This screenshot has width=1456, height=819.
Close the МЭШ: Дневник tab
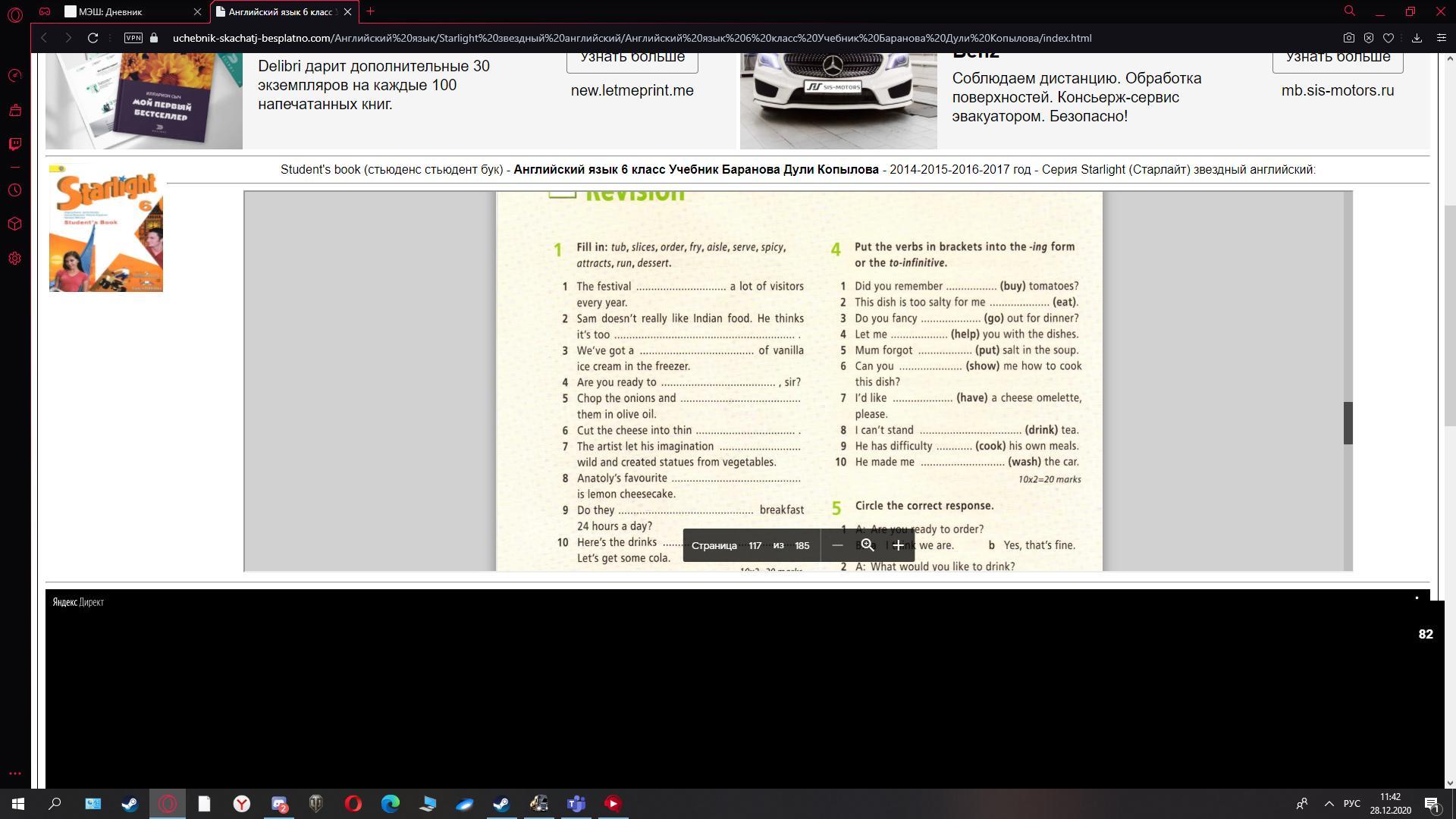pos(197,12)
